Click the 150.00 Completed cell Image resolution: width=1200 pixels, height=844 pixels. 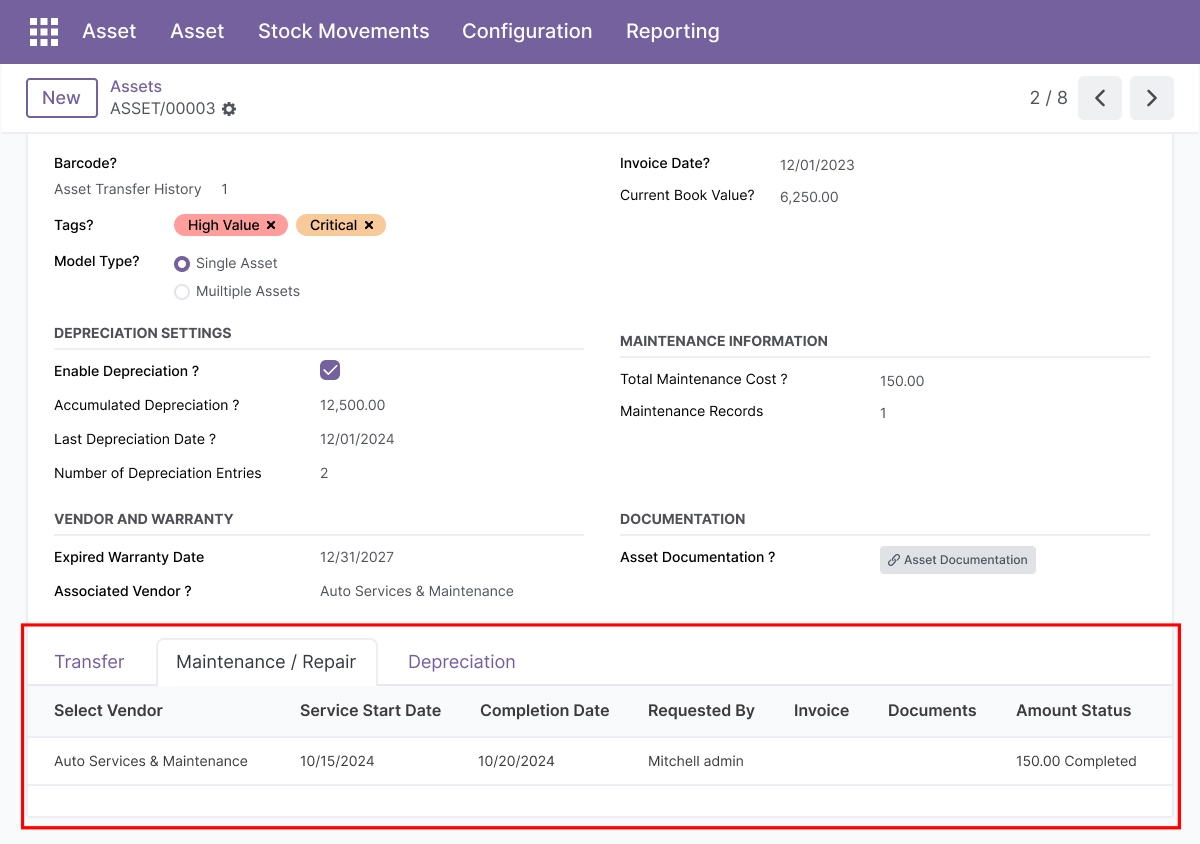tap(1076, 761)
